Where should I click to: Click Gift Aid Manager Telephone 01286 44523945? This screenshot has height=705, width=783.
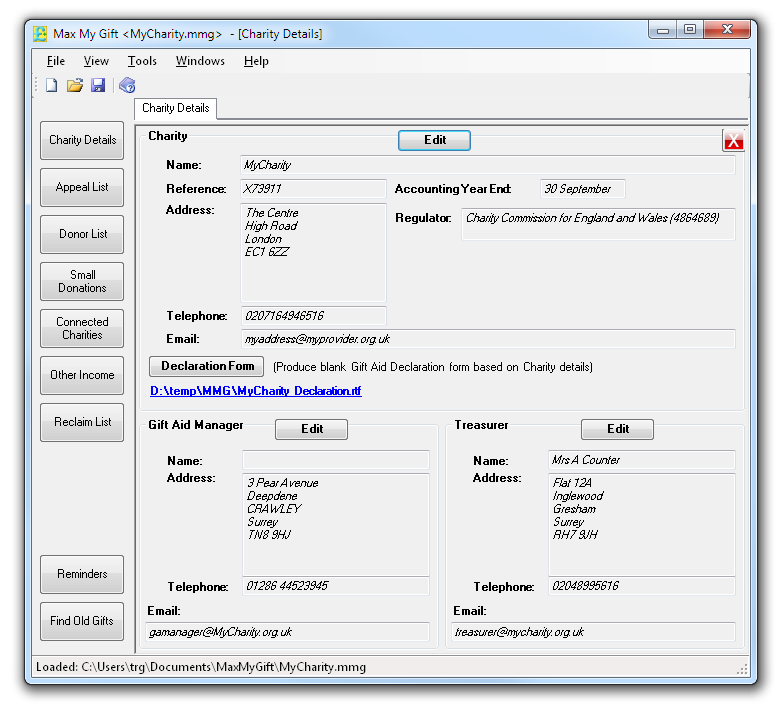point(336,586)
